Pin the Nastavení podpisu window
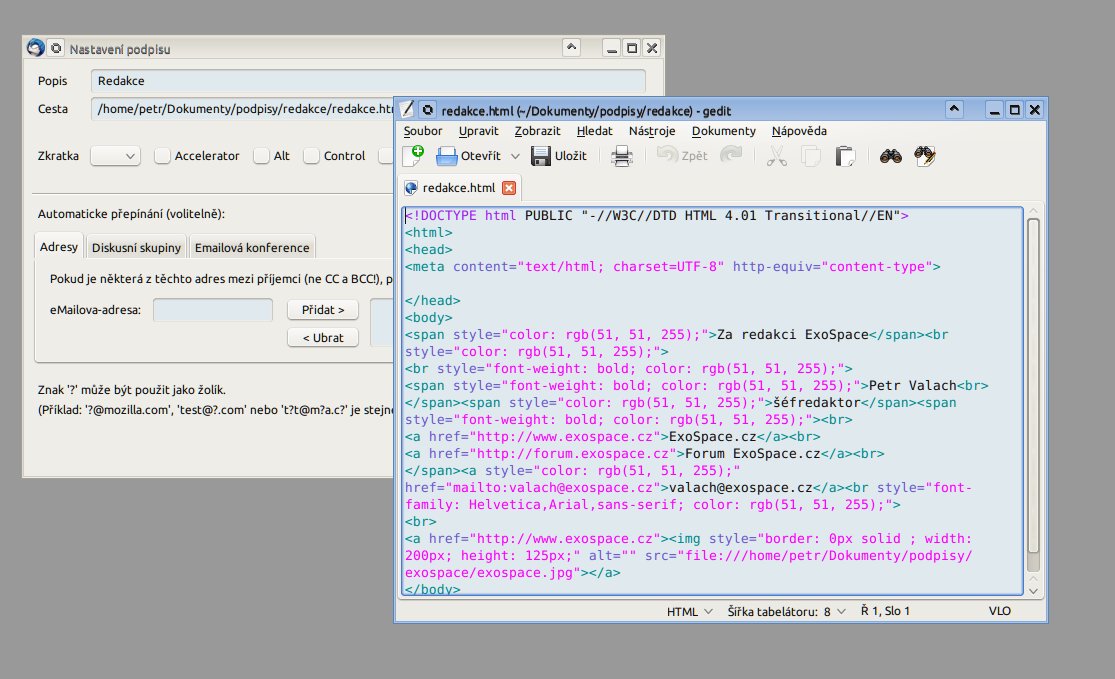This screenshot has height=679, width=1115. pos(55,48)
